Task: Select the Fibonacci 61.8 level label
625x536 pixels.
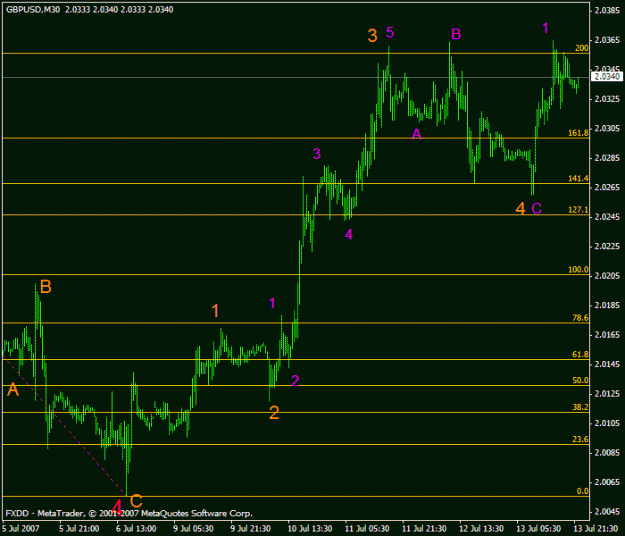Action: [x=580, y=355]
